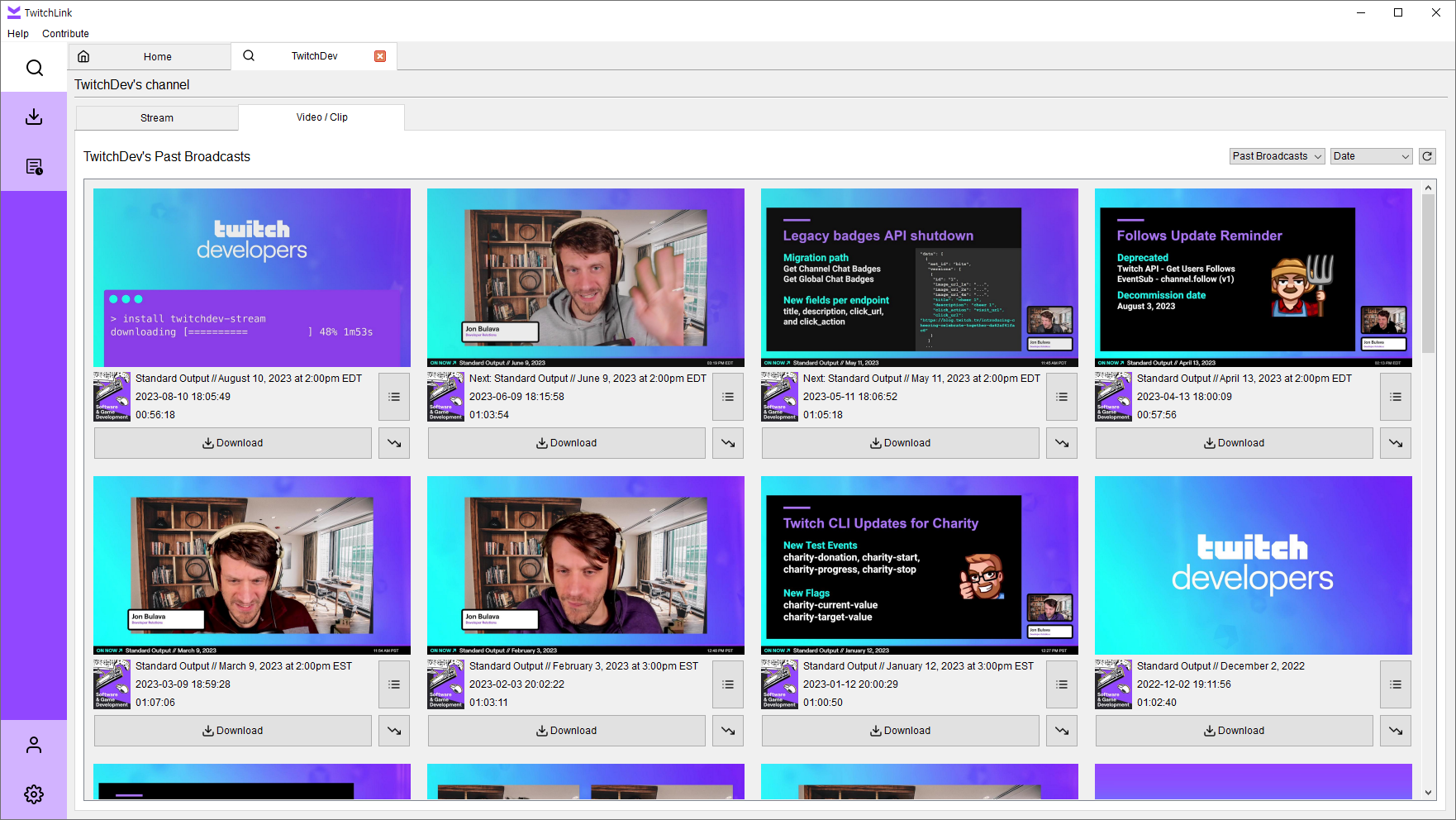Open info list for January 12, 2023 broadcast
The image size is (1456, 820).
(x=1062, y=684)
